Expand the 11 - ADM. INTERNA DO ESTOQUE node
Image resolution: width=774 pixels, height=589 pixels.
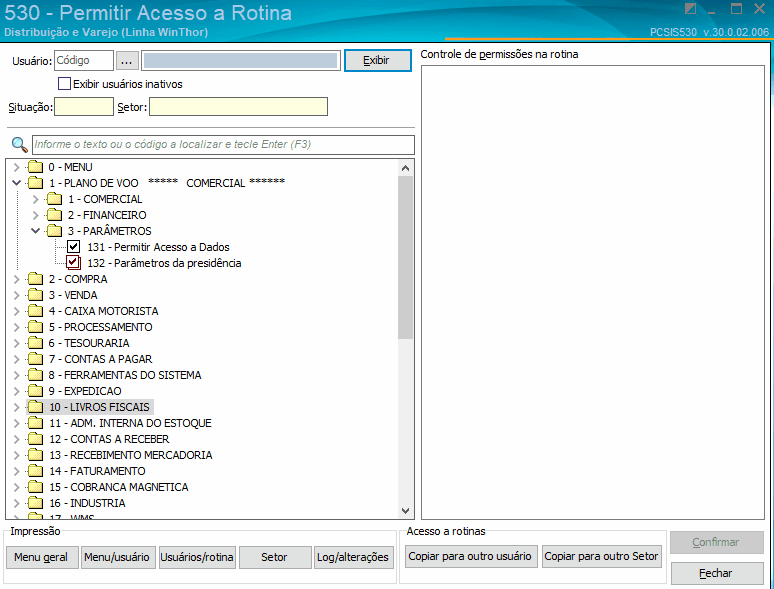point(16,423)
